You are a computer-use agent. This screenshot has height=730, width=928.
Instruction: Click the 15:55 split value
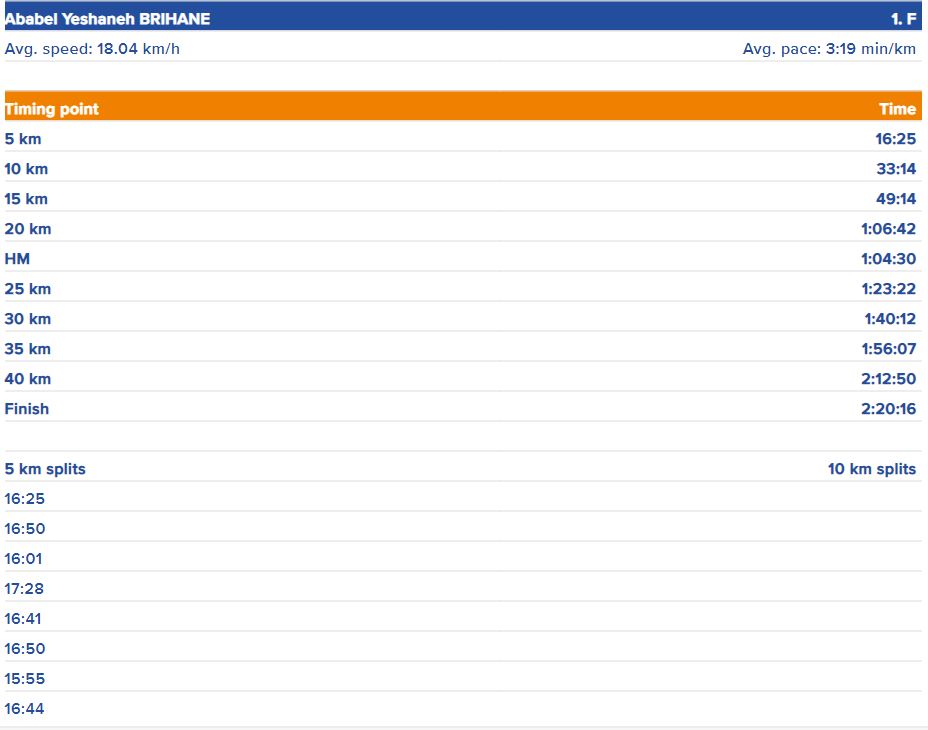[24, 679]
